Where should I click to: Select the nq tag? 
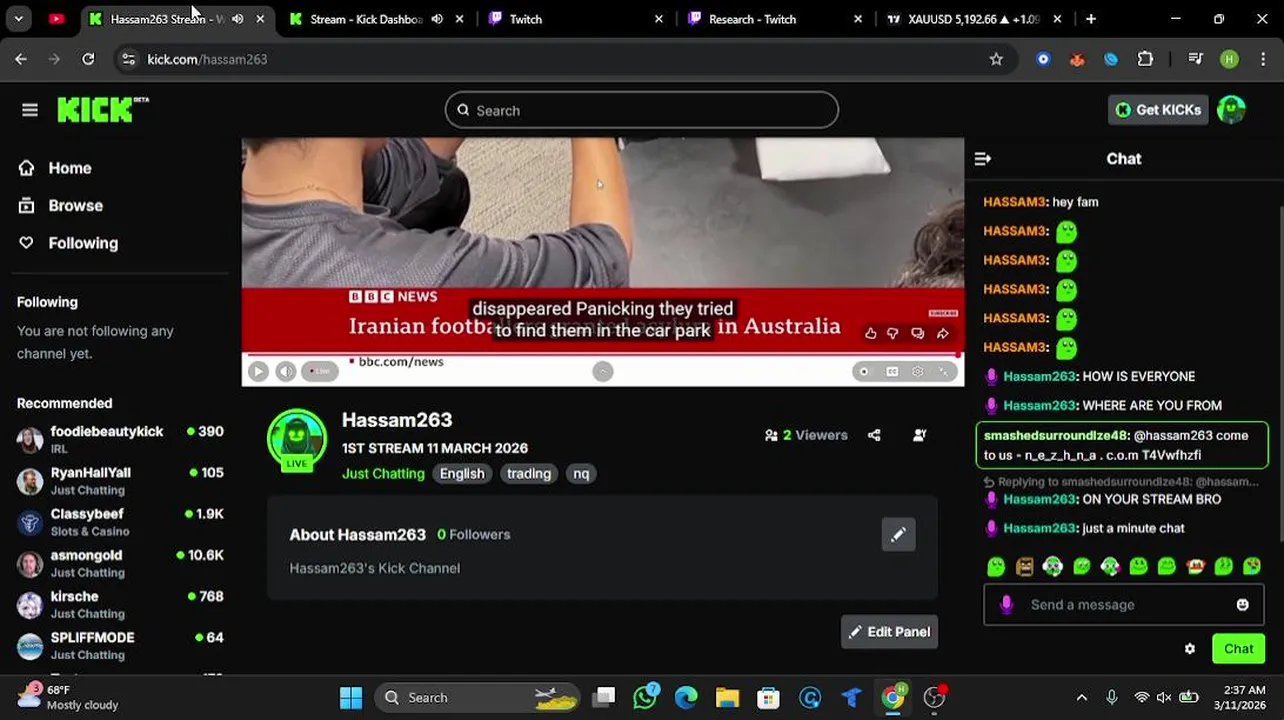click(x=581, y=474)
